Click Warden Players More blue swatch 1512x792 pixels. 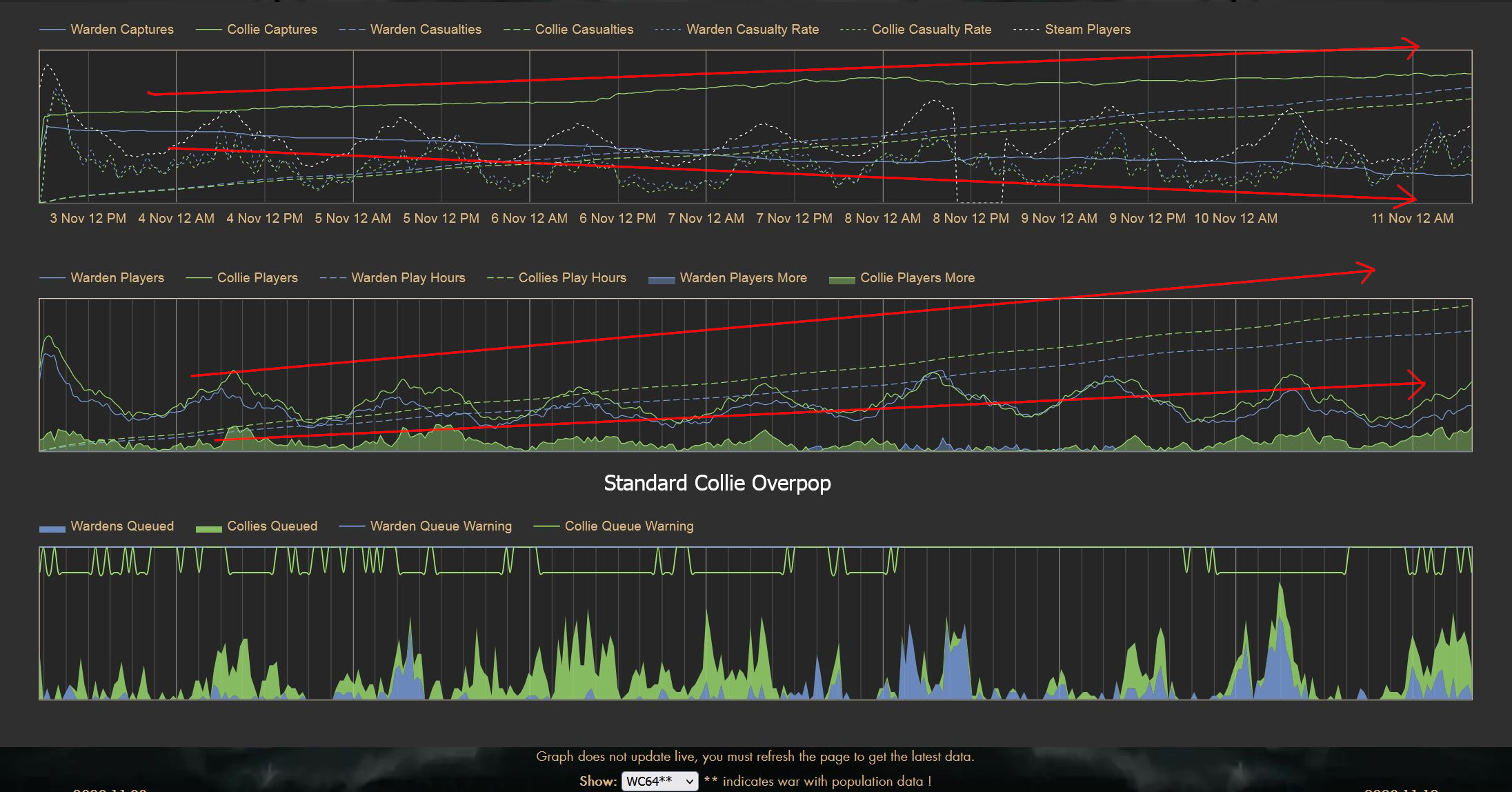tap(661, 279)
